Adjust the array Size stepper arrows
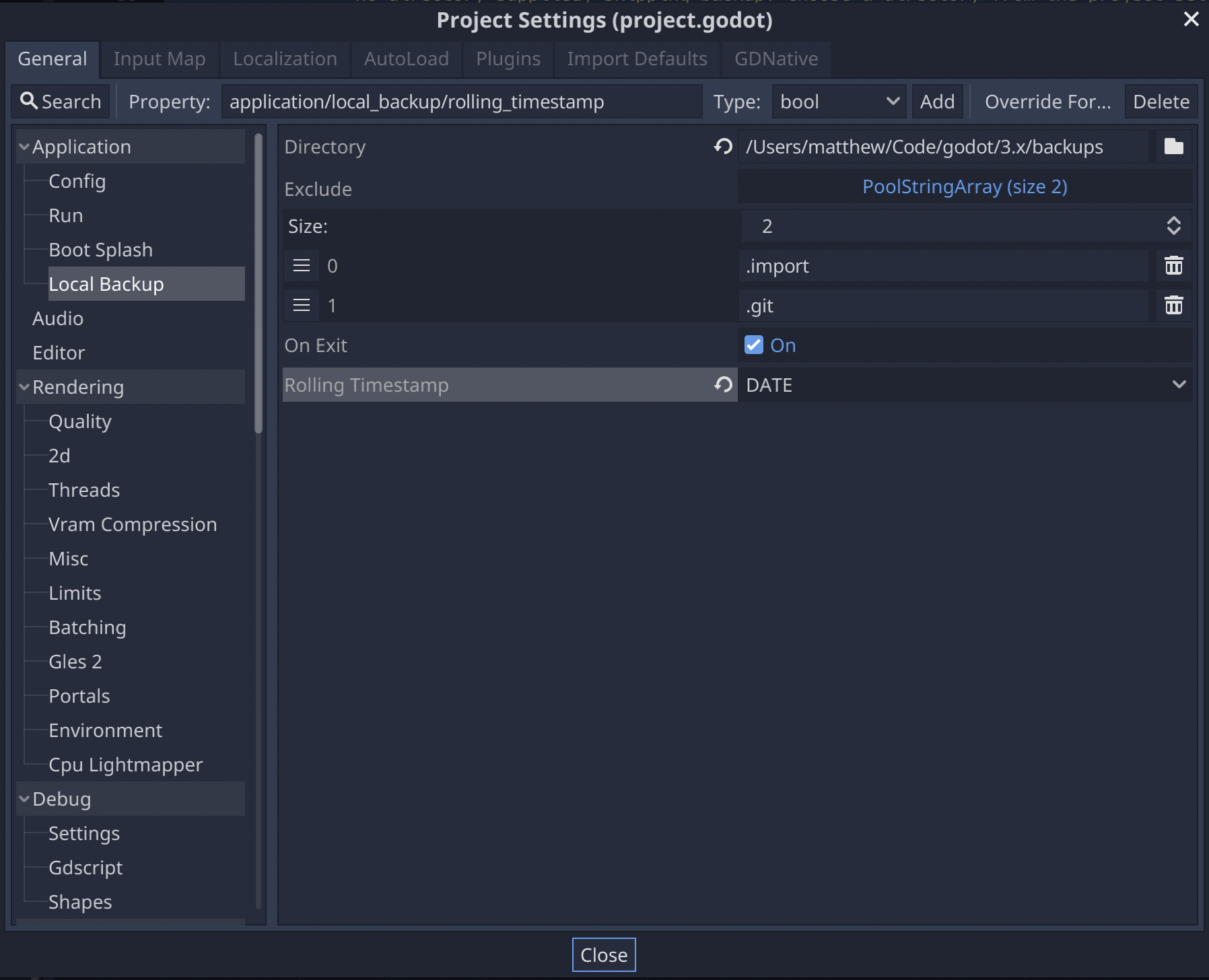Screen dimensions: 1209x980 point(1173,225)
